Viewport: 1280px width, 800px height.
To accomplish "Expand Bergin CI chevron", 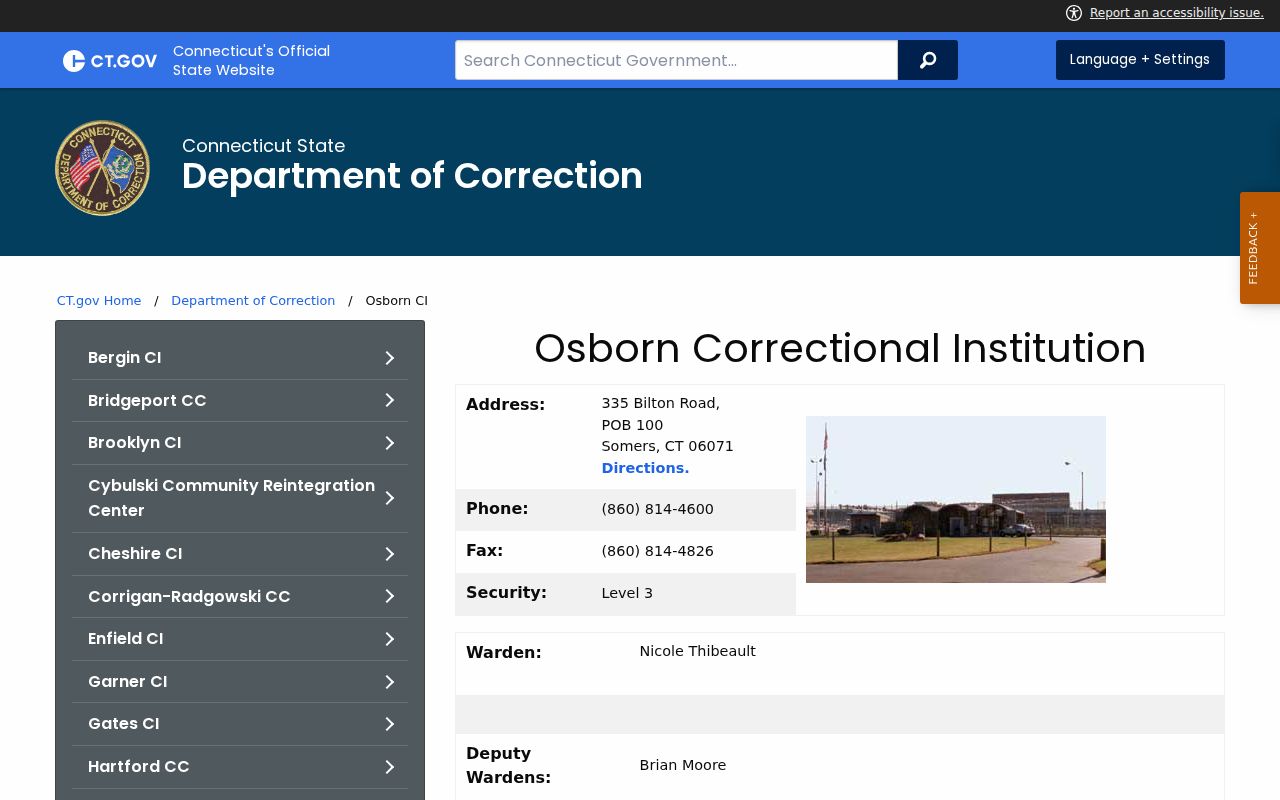I will point(390,358).
